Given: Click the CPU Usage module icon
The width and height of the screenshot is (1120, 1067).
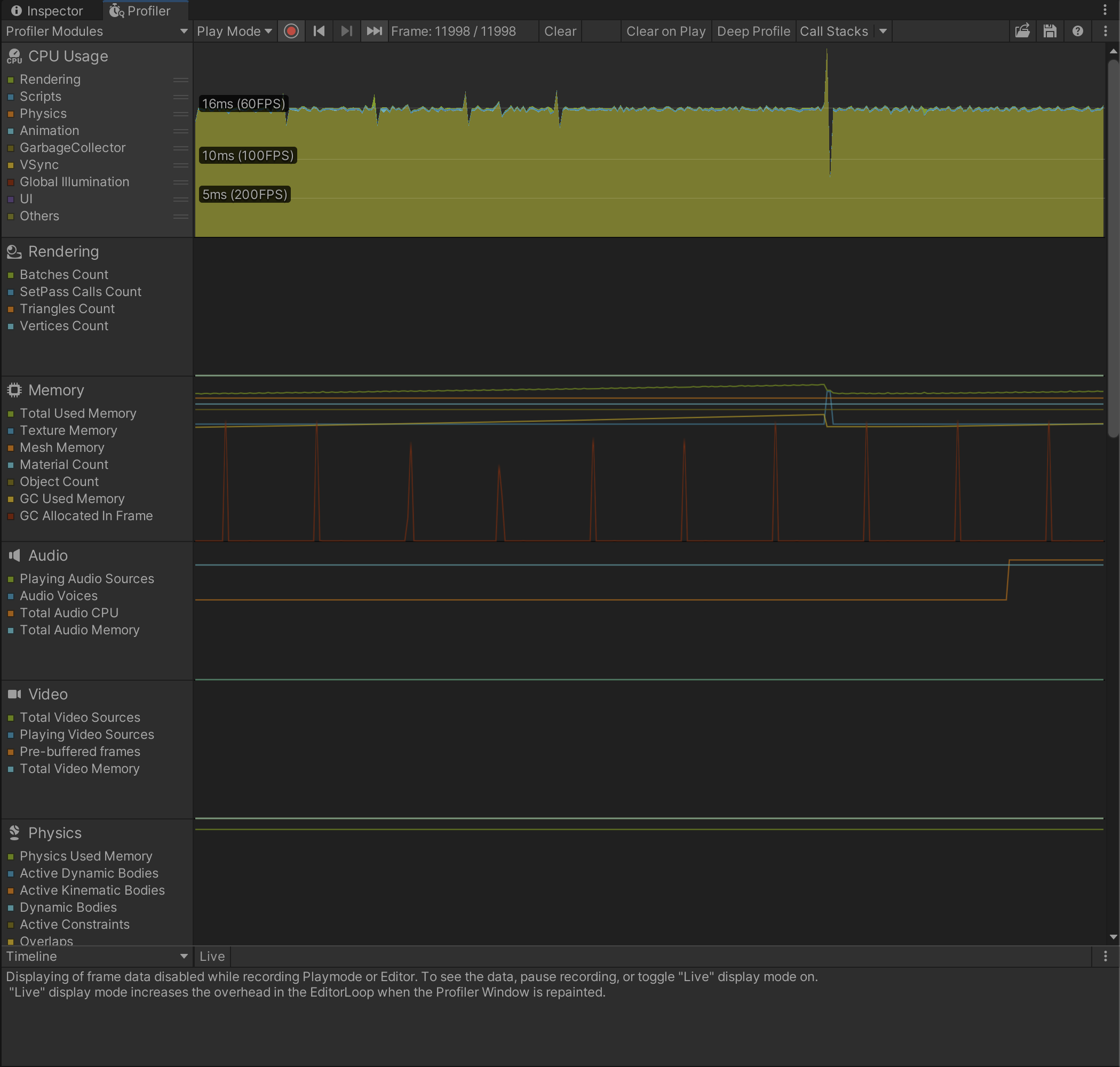Looking at the screenshot, I should click(x=14, y=55).
